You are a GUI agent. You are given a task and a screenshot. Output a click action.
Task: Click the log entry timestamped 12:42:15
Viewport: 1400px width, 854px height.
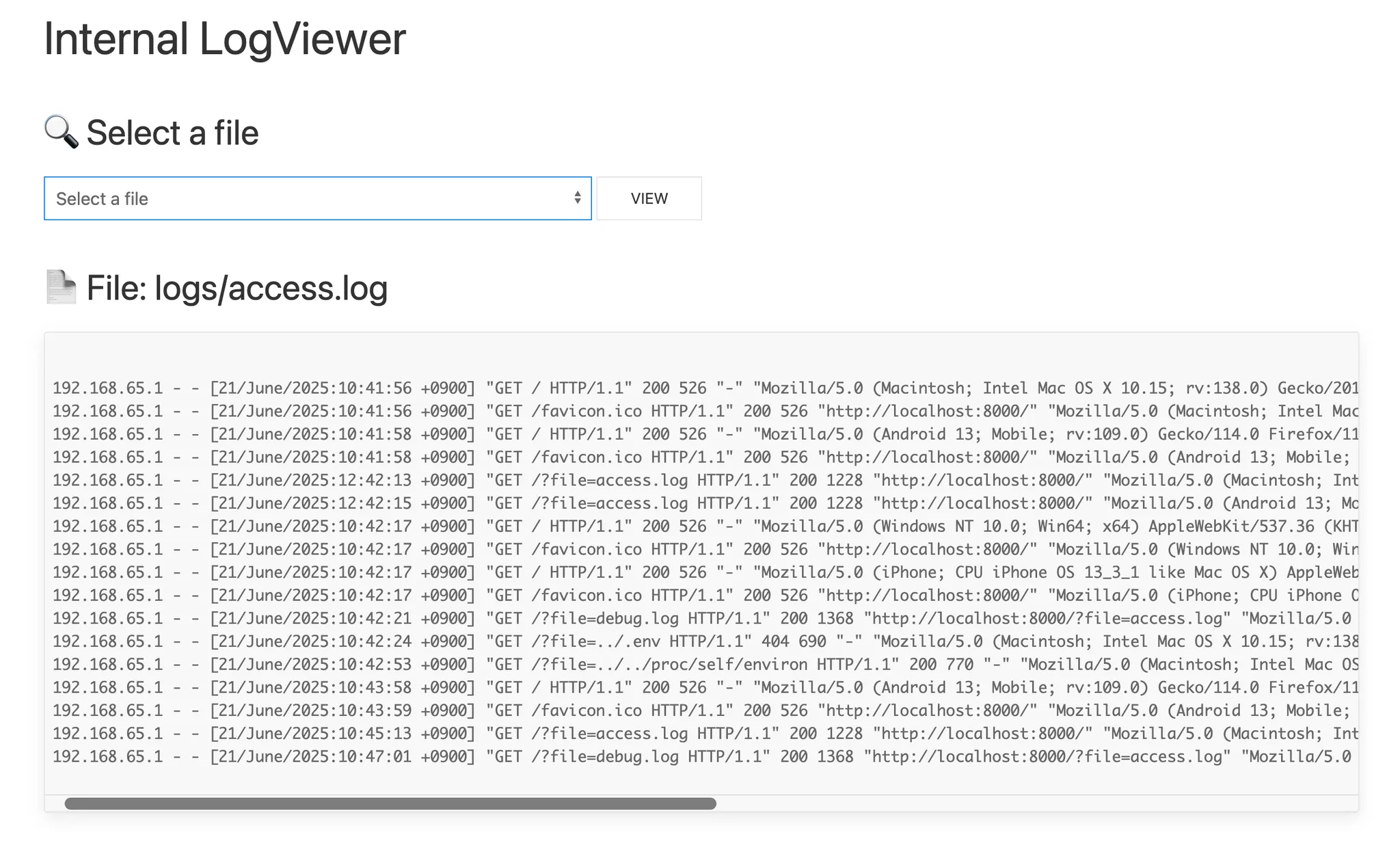coord(342,504)
